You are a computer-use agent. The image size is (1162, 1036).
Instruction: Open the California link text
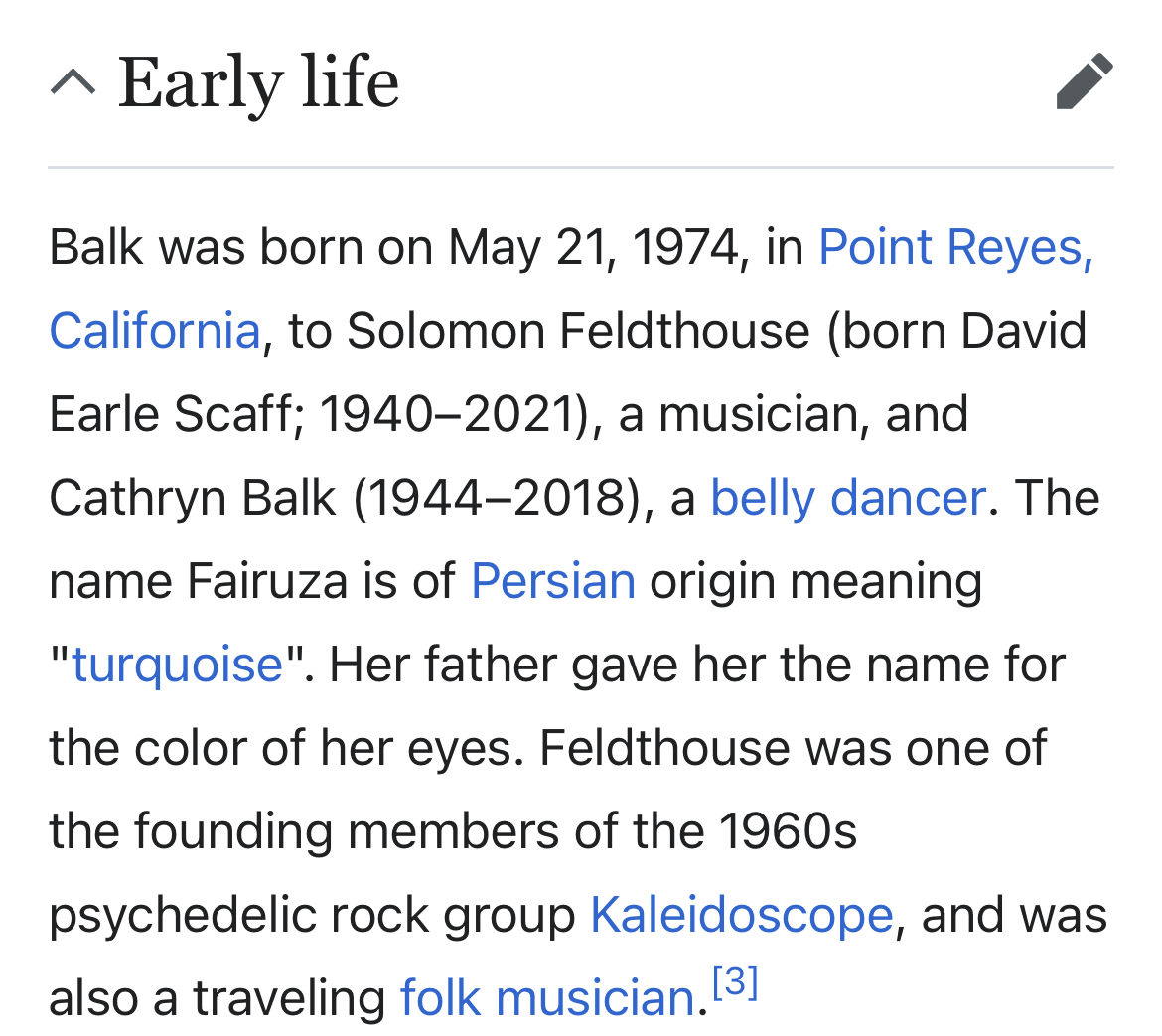[155, 331]
